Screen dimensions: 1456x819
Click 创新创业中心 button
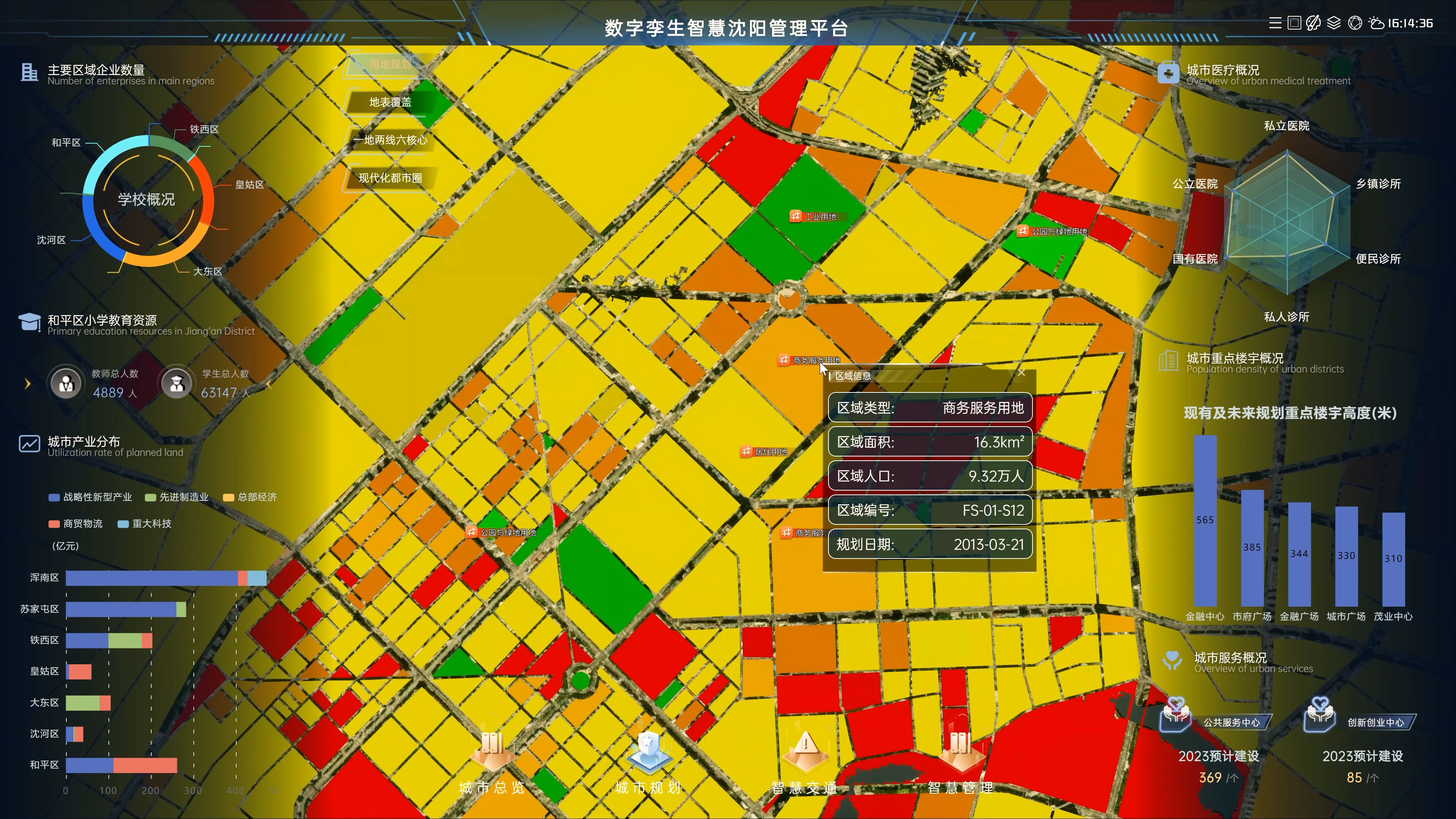click(1375, 722)
